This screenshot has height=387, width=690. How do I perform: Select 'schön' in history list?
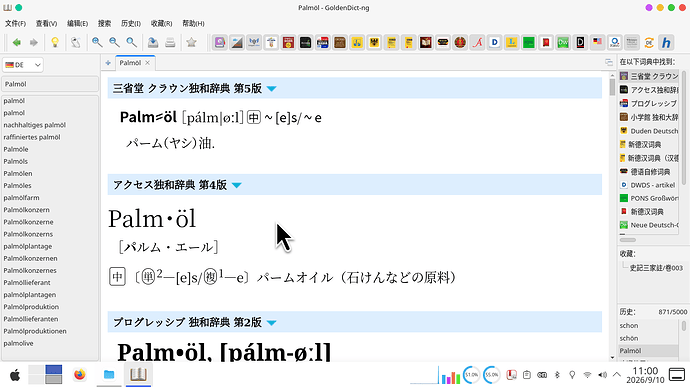[x=649, y=338]
